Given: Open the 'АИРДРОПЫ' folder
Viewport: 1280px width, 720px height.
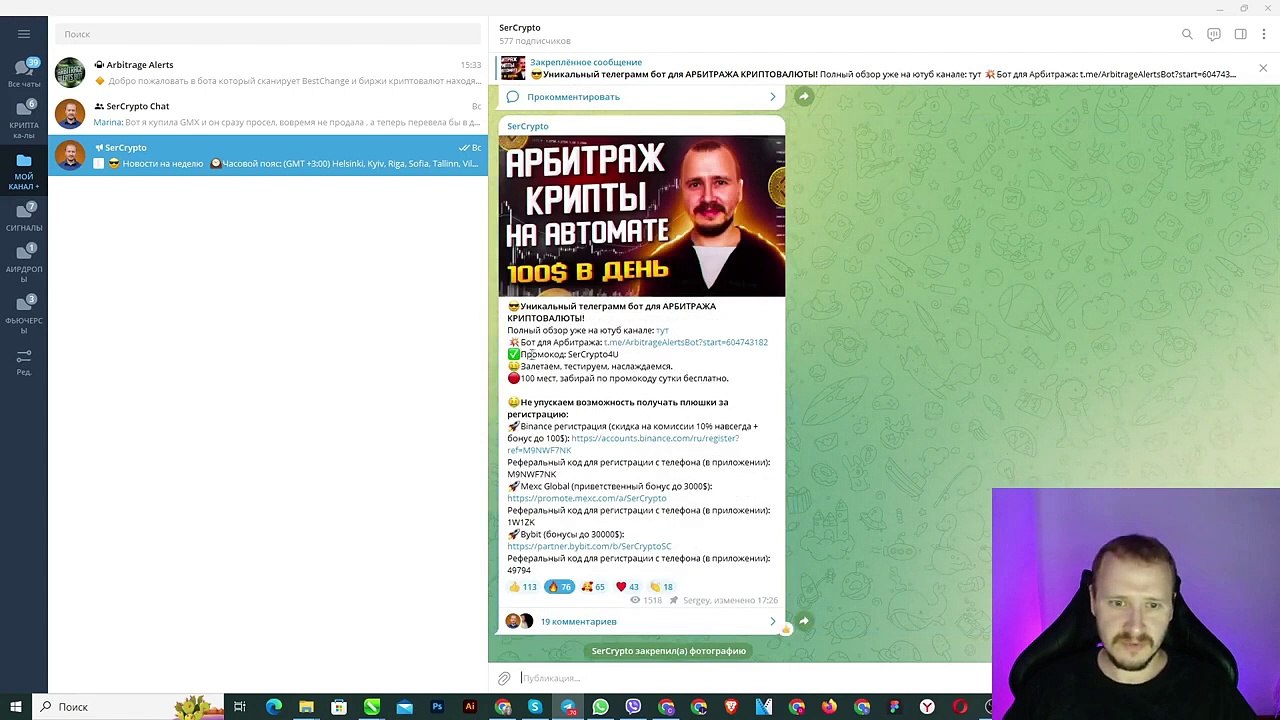Looking at the screenshot, I should tap(24, 263).
